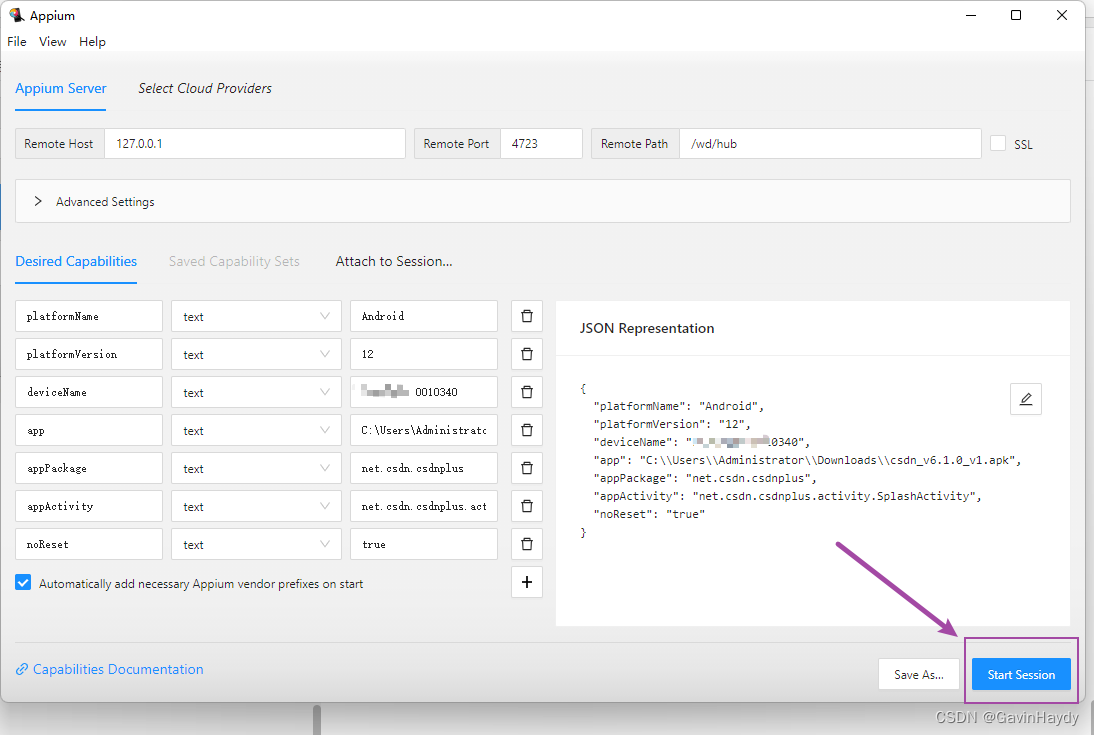Image resolution: width=1094 pixels, height=735 pixels.
Task: Switch to the Appium Server tab
Action: click(x=61, y=89)
